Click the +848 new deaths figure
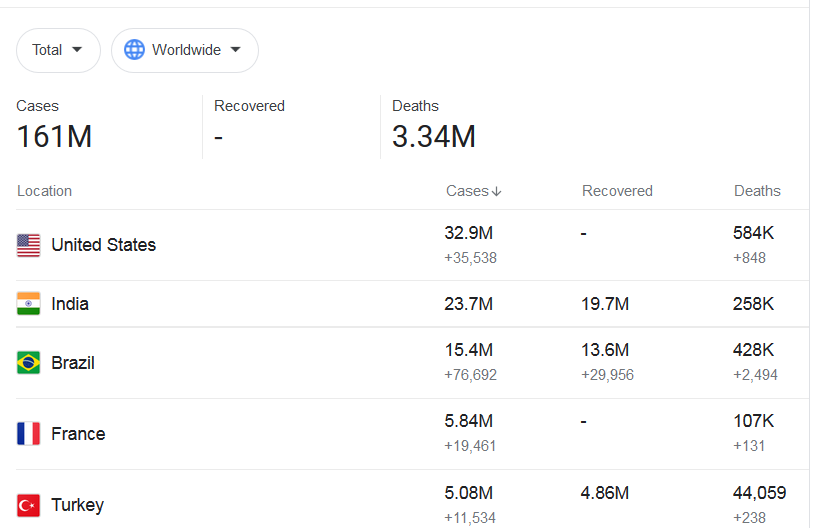The height and width of the screenshot is (528, 818). [x=749, y=258]
